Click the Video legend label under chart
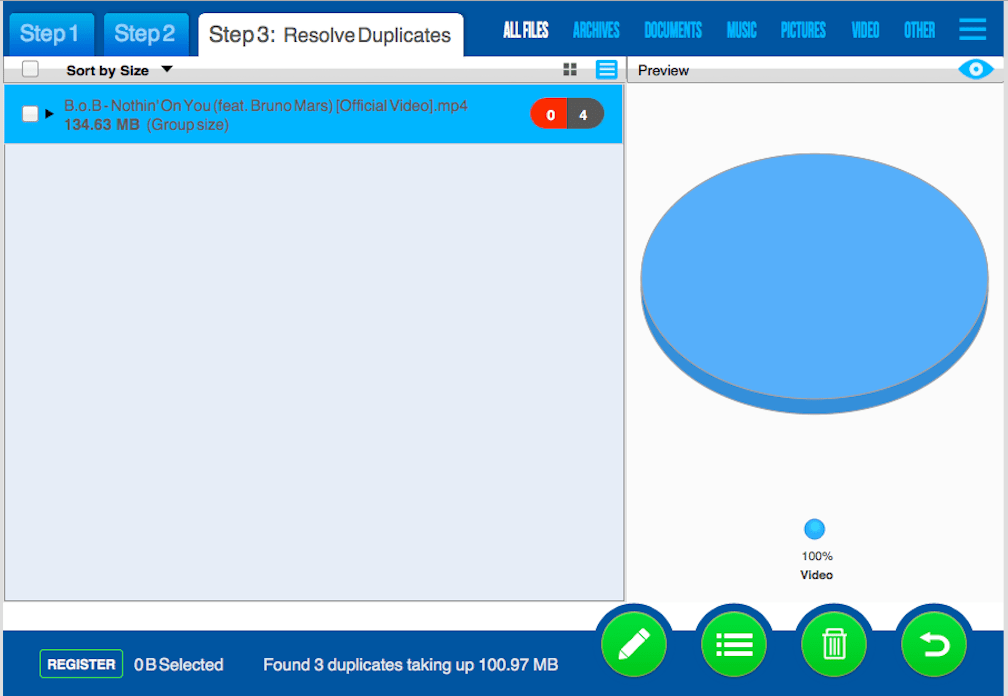The height and width of the screenshot is (696, 1008). click(816, 575)
